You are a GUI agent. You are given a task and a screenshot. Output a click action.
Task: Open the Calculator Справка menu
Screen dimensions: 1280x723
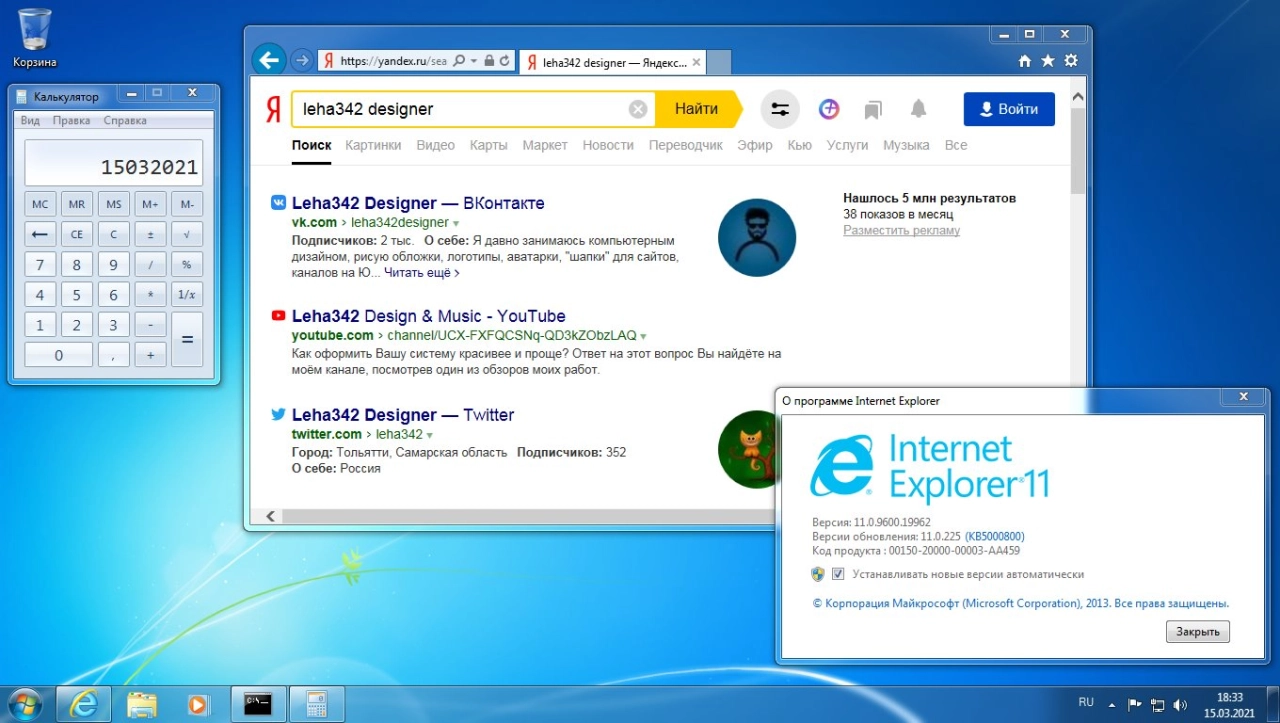125,120
